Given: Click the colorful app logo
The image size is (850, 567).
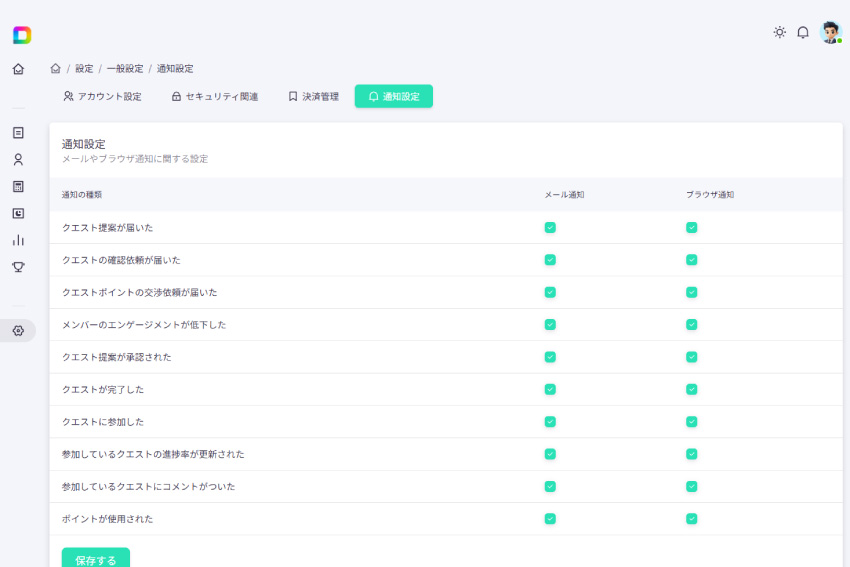Looking at the screenshot, I should 21,35.
